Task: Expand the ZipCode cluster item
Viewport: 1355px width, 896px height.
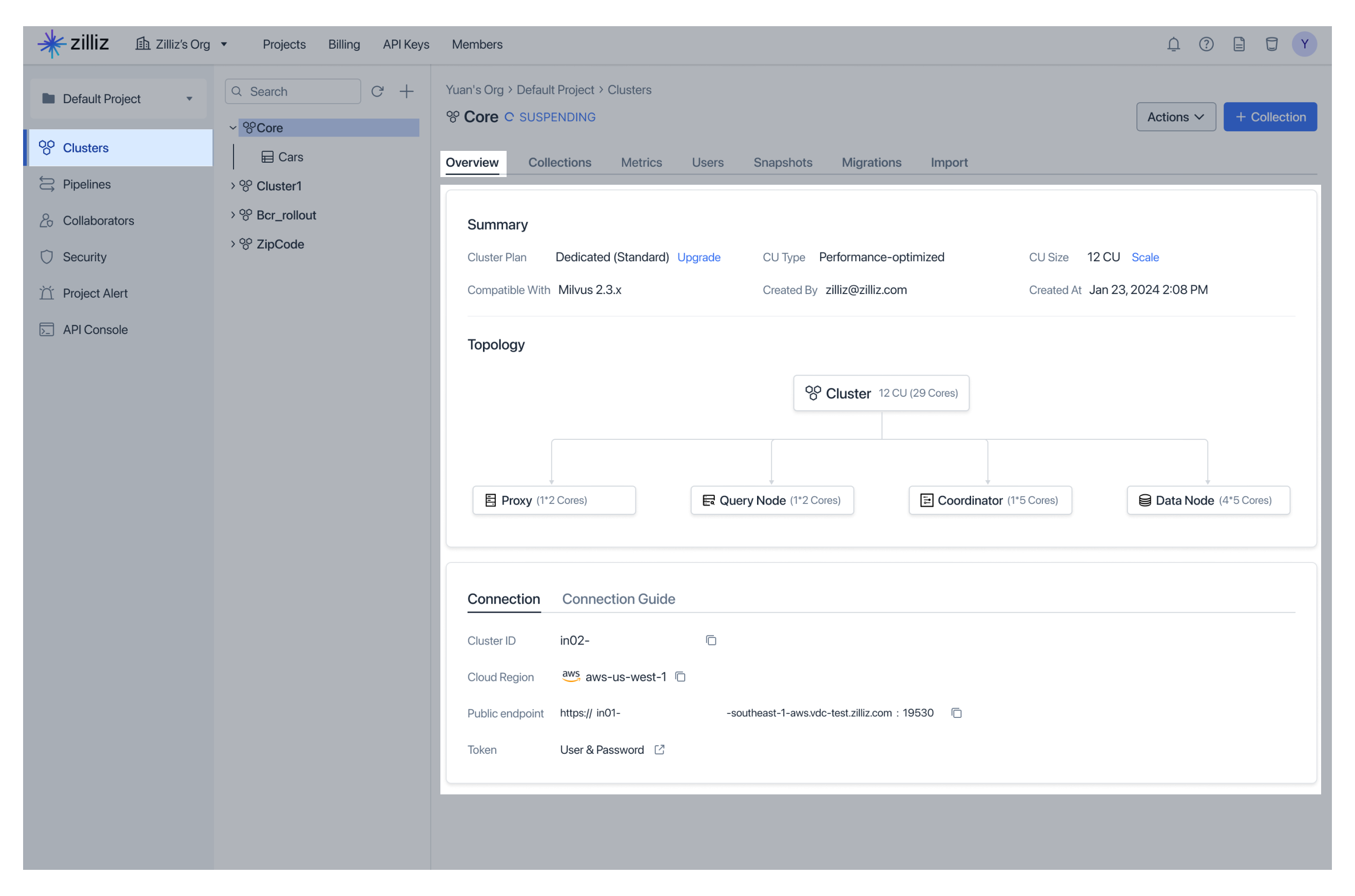Action: tap(232, 244)
